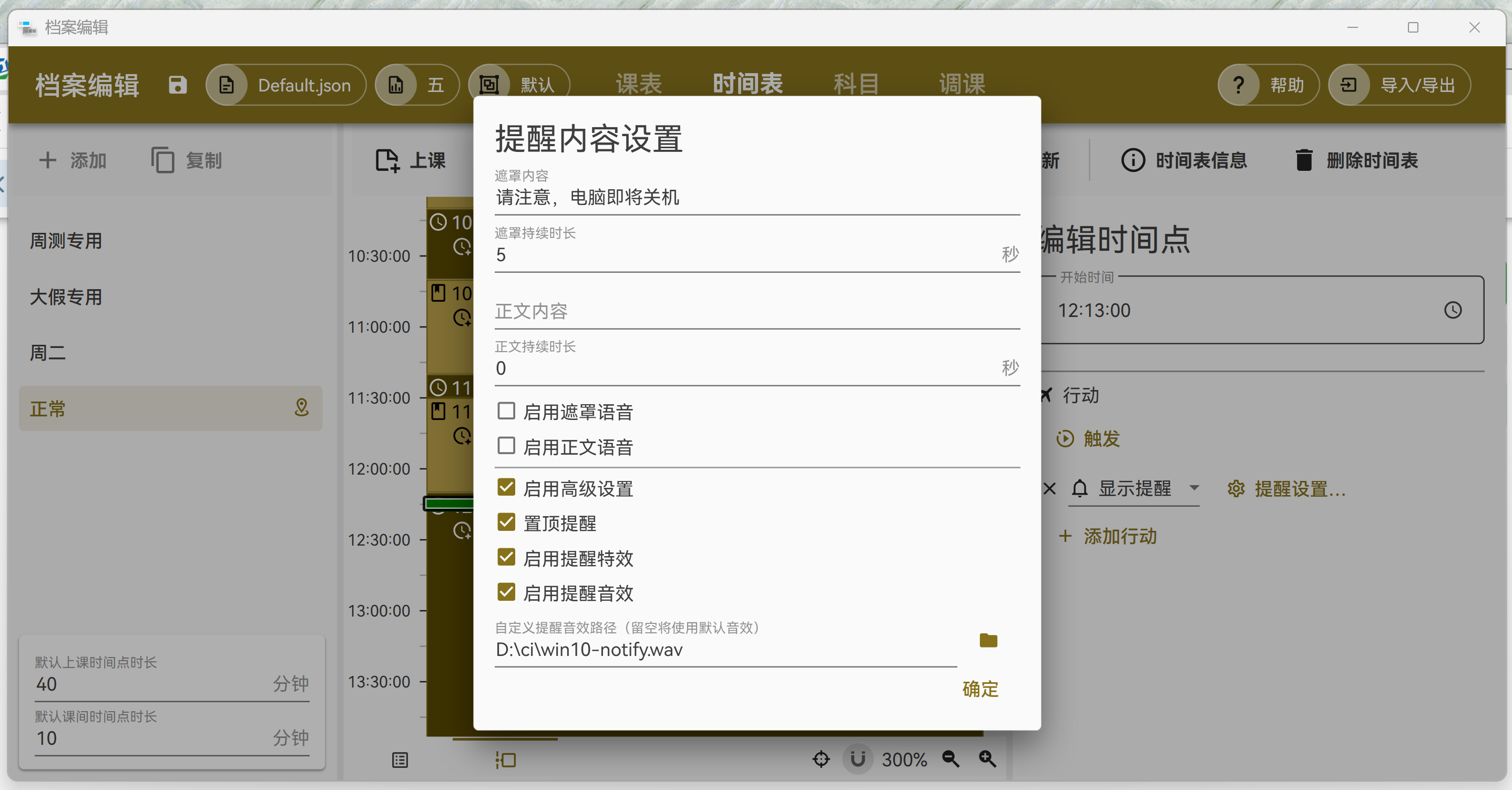Toggle the magnet snap icon
Screen dimensions: 1512x790
click(857, 759)
